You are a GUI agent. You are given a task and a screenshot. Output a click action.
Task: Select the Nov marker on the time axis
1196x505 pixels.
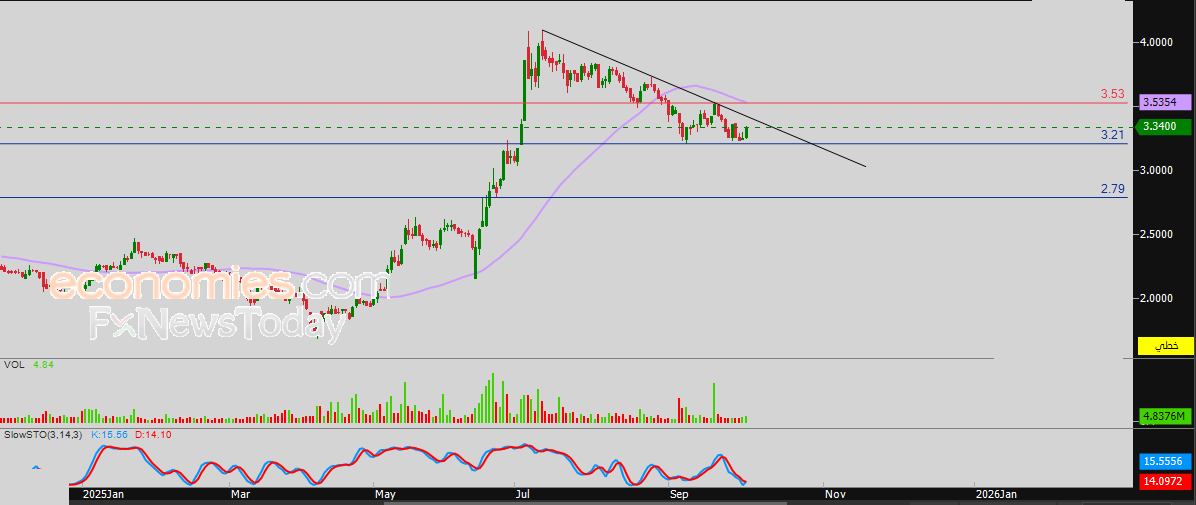(x=835, y=494)
